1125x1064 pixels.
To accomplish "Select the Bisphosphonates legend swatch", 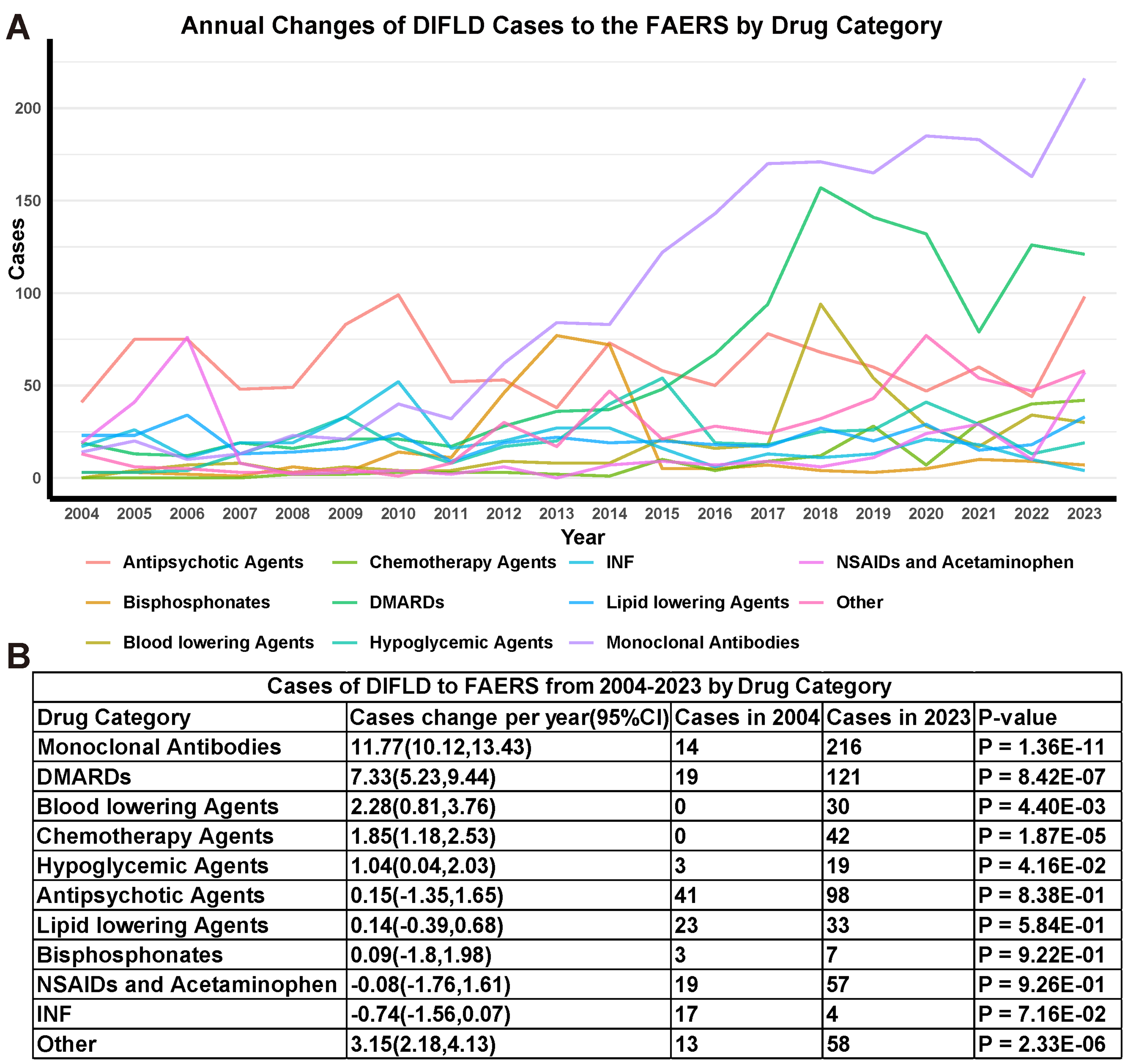I will point(98,603).
